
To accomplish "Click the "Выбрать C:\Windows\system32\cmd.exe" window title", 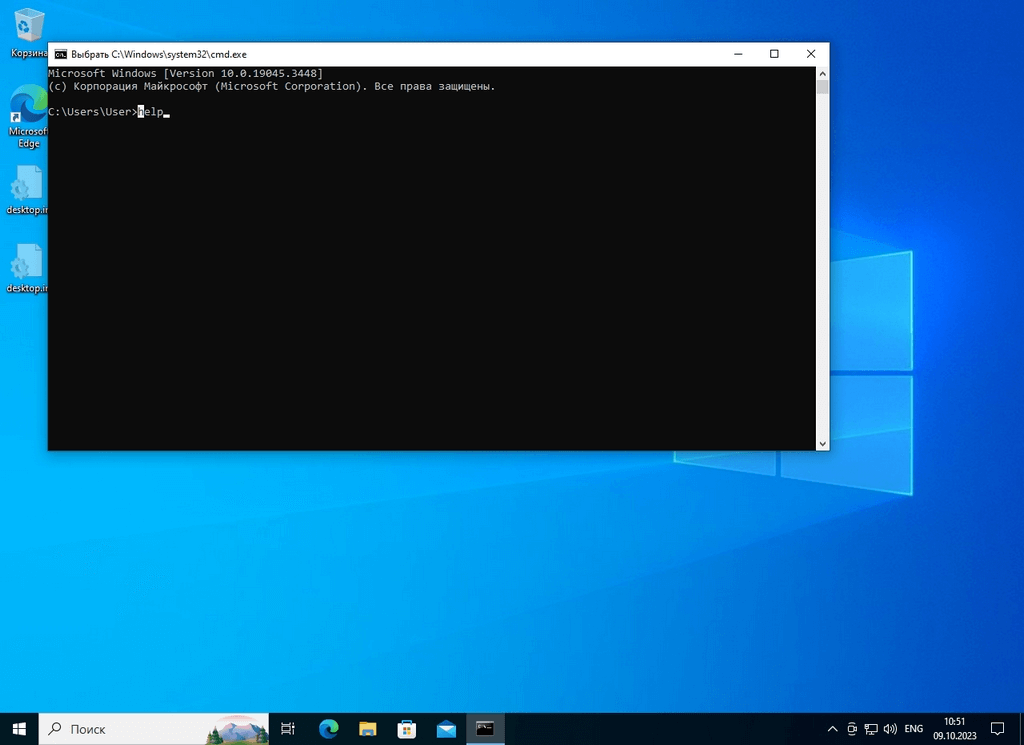I will click(x=159, y=54).
